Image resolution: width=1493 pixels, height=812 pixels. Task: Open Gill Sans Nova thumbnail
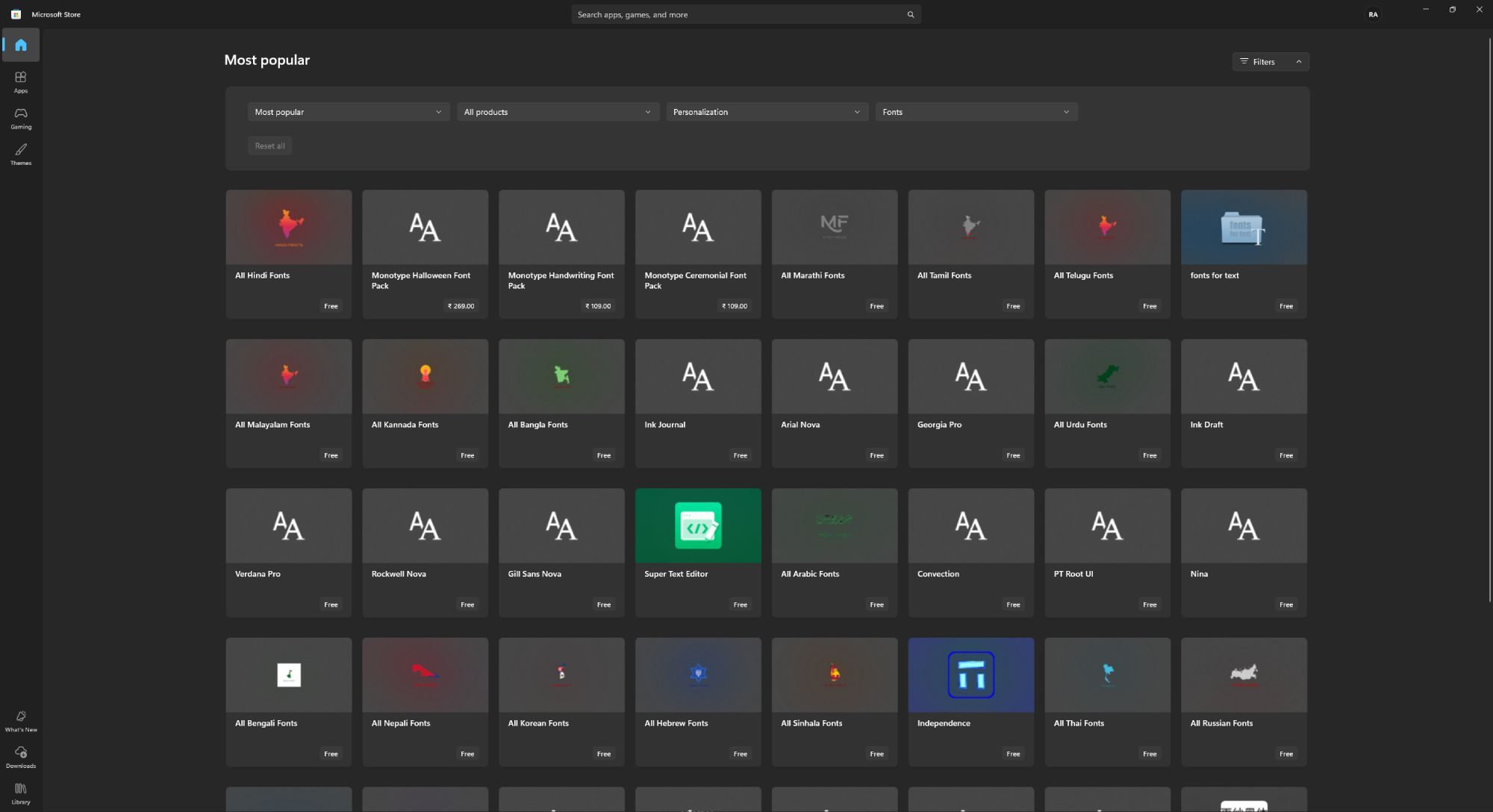point(561,525)
